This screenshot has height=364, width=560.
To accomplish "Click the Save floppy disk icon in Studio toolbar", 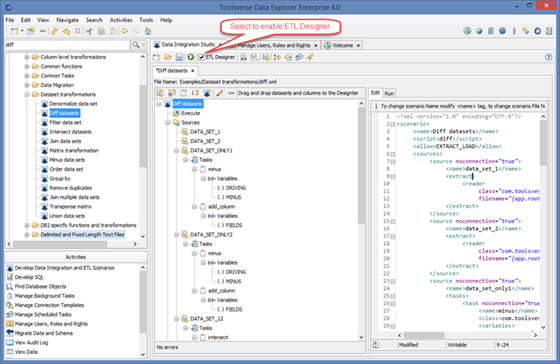I will pyautogui.click(x=179, y=57).
